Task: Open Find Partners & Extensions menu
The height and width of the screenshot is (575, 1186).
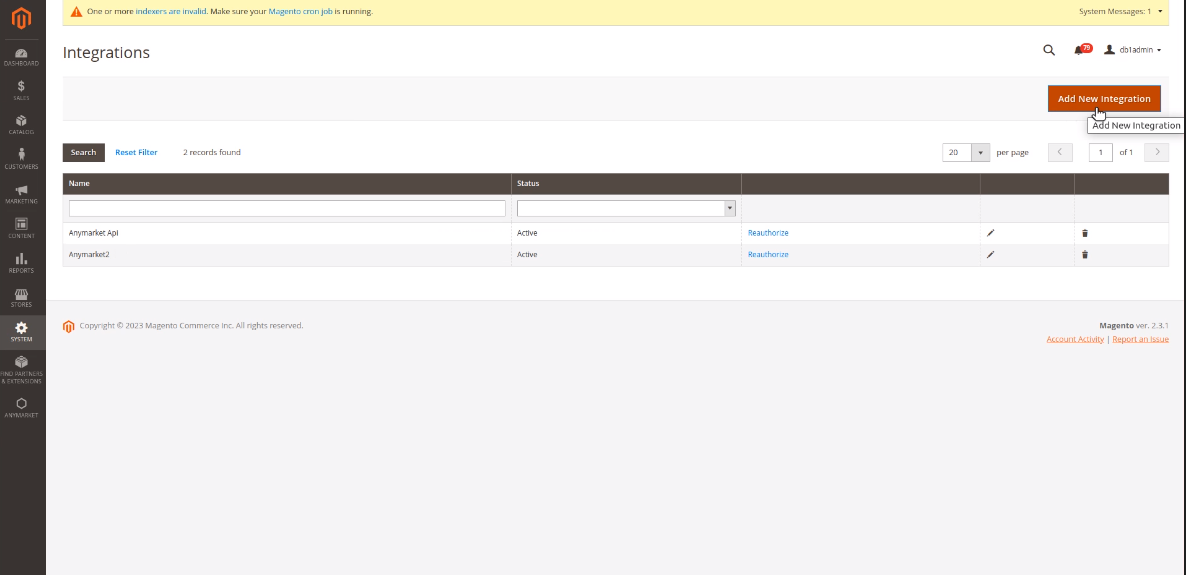Action: coord(21,369)
